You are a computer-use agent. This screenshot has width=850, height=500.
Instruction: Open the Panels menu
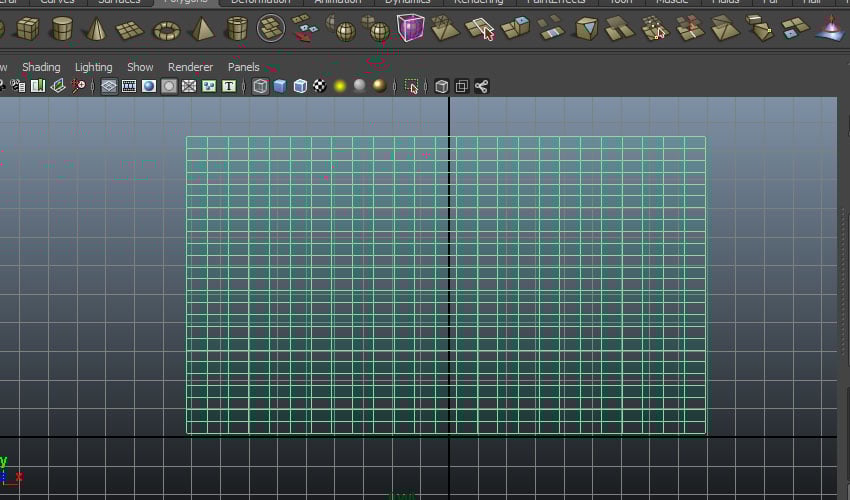point(243,67)
